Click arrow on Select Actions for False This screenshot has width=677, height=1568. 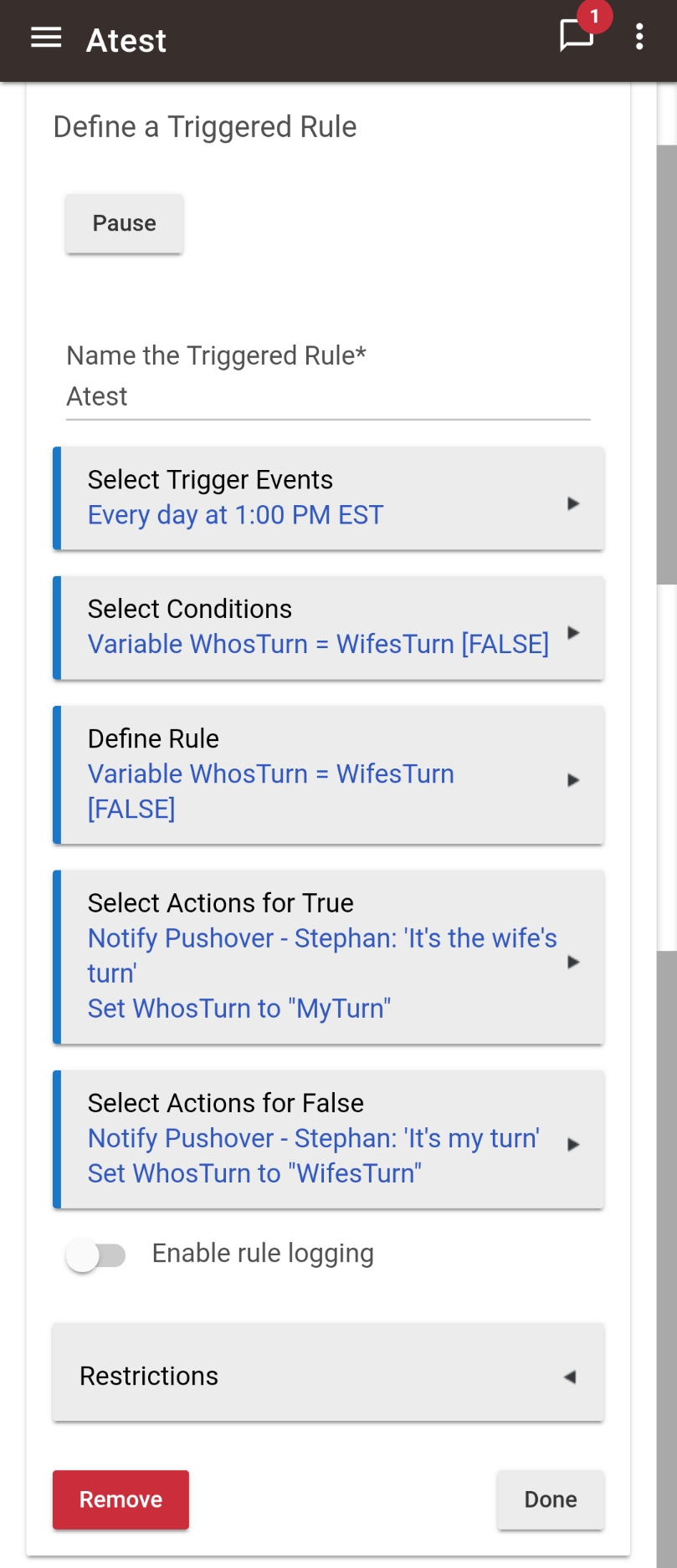[x=573, y=1144]
